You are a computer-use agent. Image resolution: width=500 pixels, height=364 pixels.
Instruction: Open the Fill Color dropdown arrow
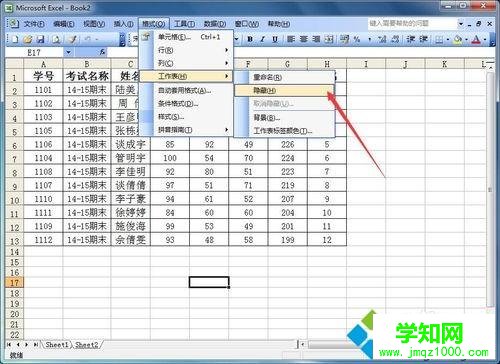pos(466,40)
